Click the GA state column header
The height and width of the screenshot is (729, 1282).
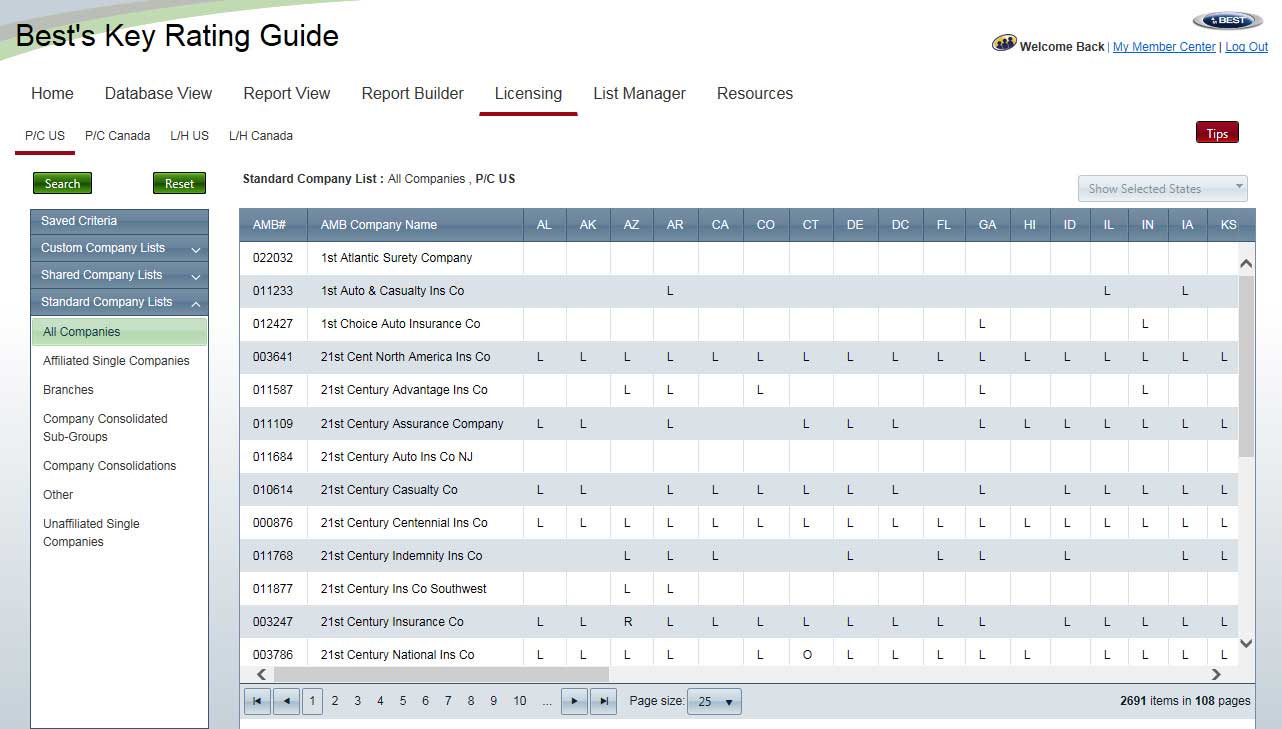pyautogui.click(x=987, y=224)
